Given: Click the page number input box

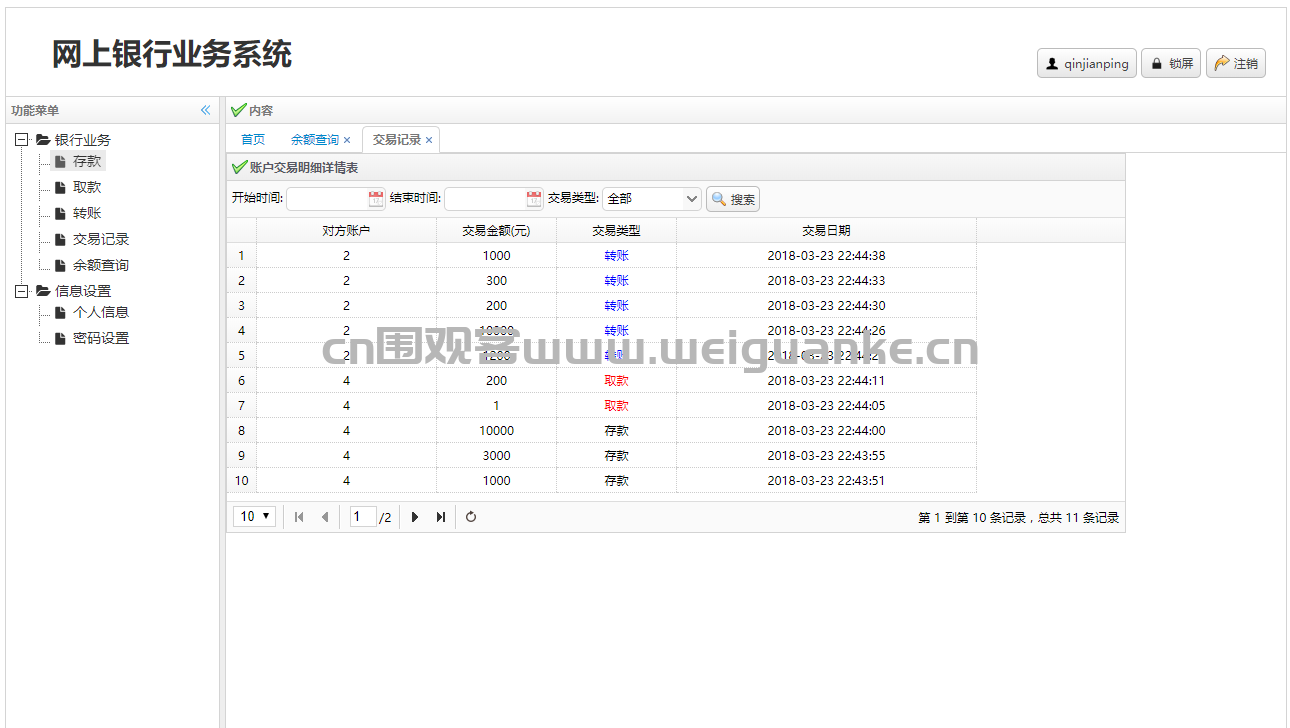Looking at the screenshot, I should tap(363, 517).
